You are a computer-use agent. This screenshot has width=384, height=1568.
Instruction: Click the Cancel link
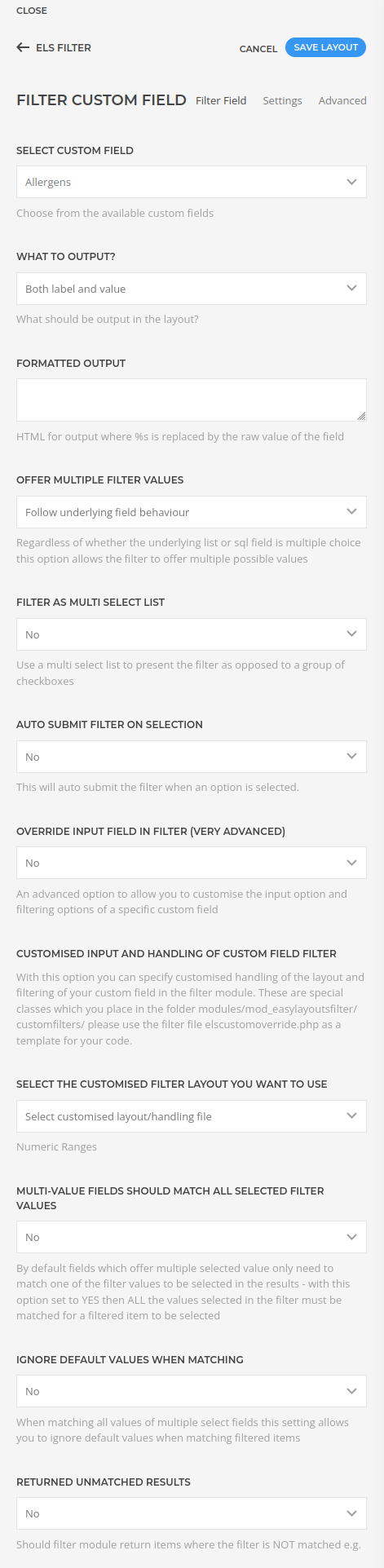[258, 49]
